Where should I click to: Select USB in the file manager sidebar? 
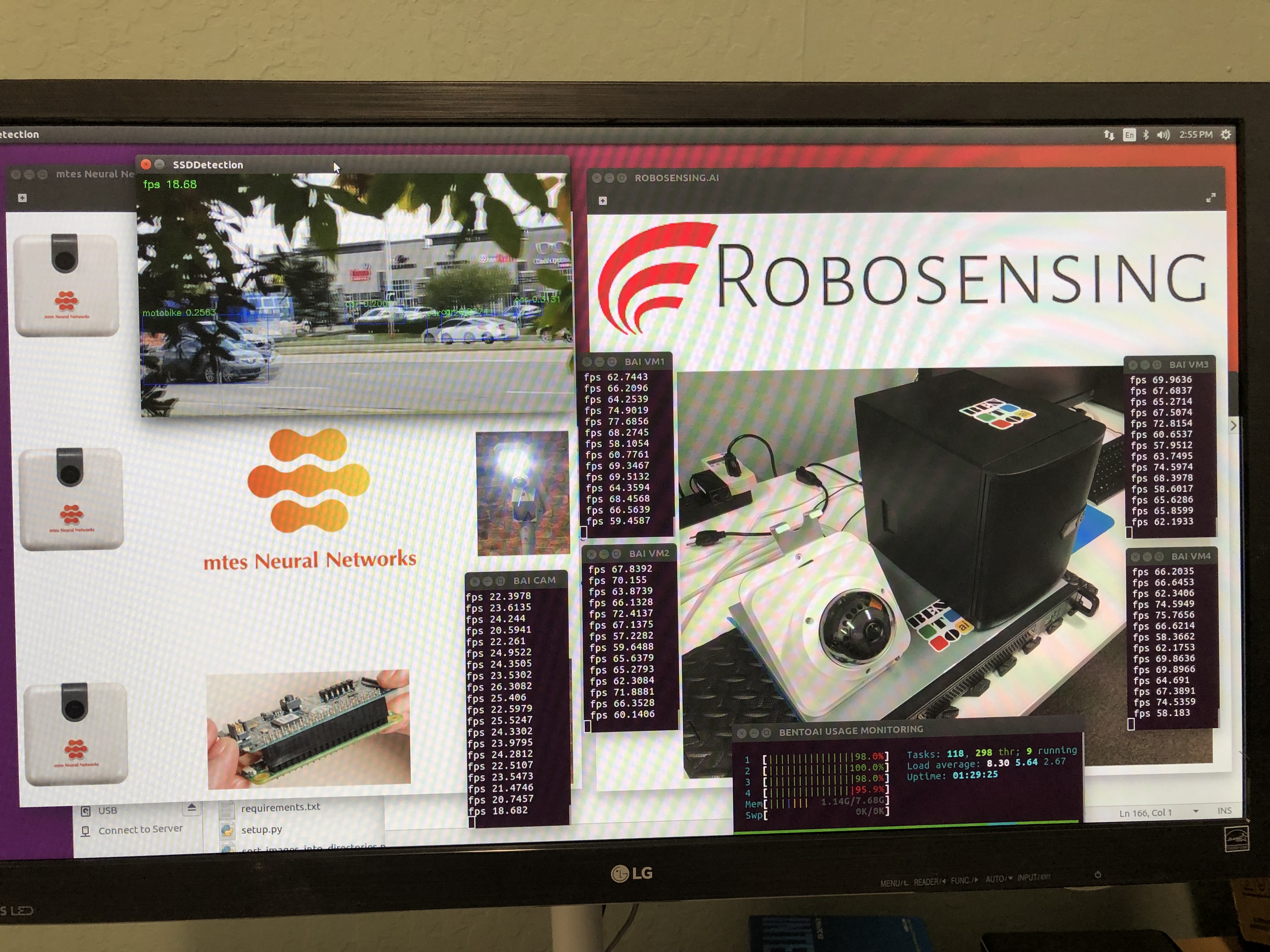(x=107, y=810)
